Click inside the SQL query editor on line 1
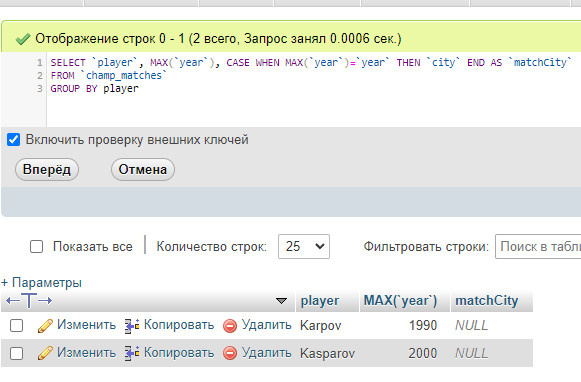Screen dimensions: 581x382 311,62
